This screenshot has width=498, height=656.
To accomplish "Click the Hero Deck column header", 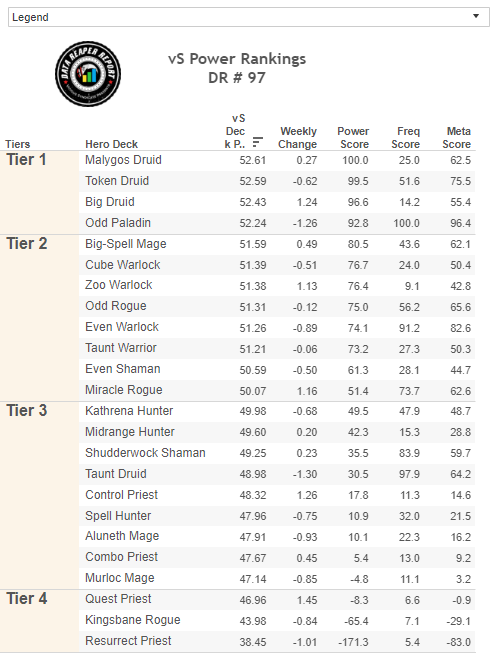I will click(111, 144).
